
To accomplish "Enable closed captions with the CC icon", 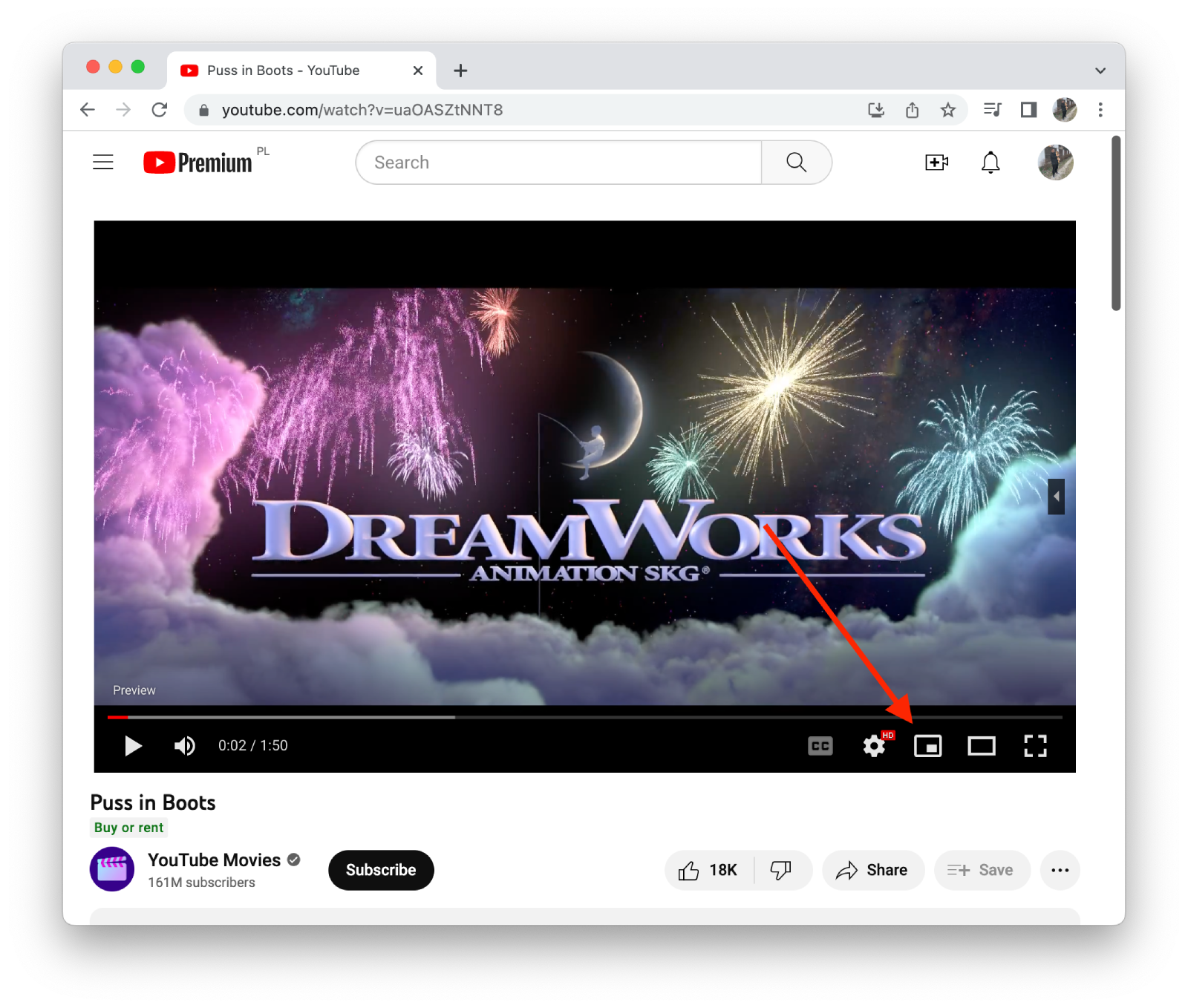I will (819, 746).
